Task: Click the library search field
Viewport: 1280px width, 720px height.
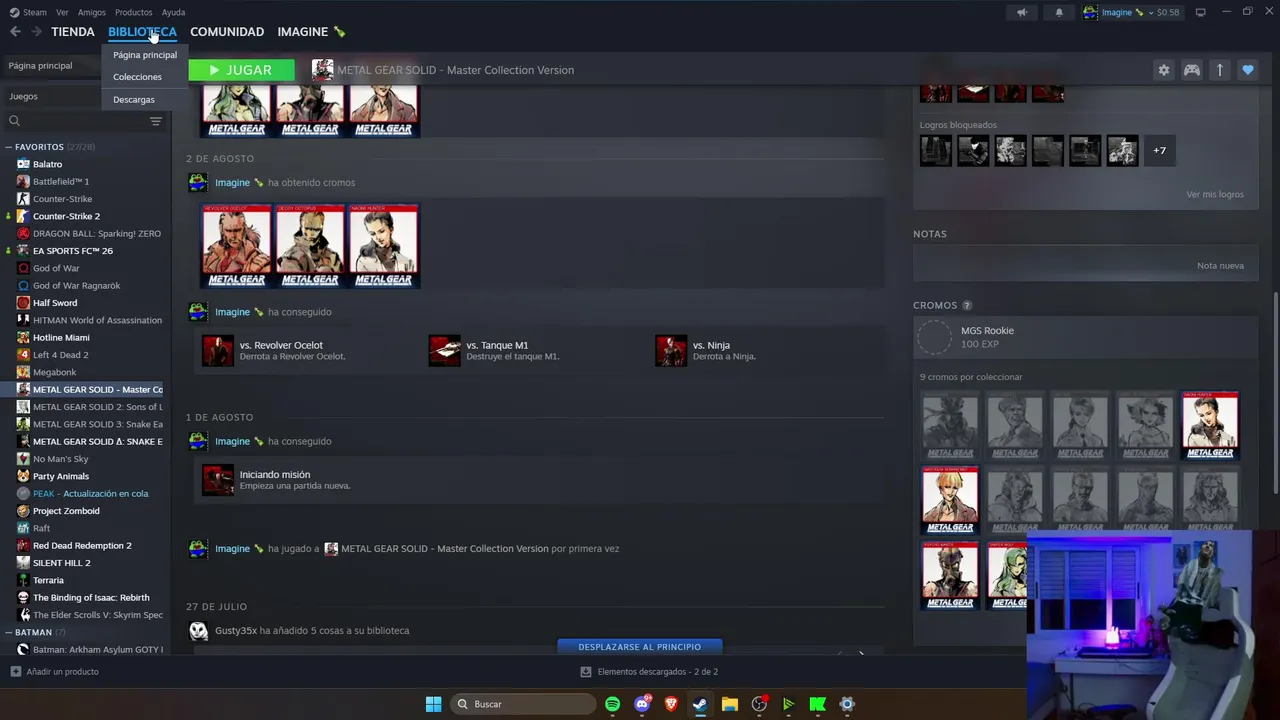Action: [x=84, y=121]
